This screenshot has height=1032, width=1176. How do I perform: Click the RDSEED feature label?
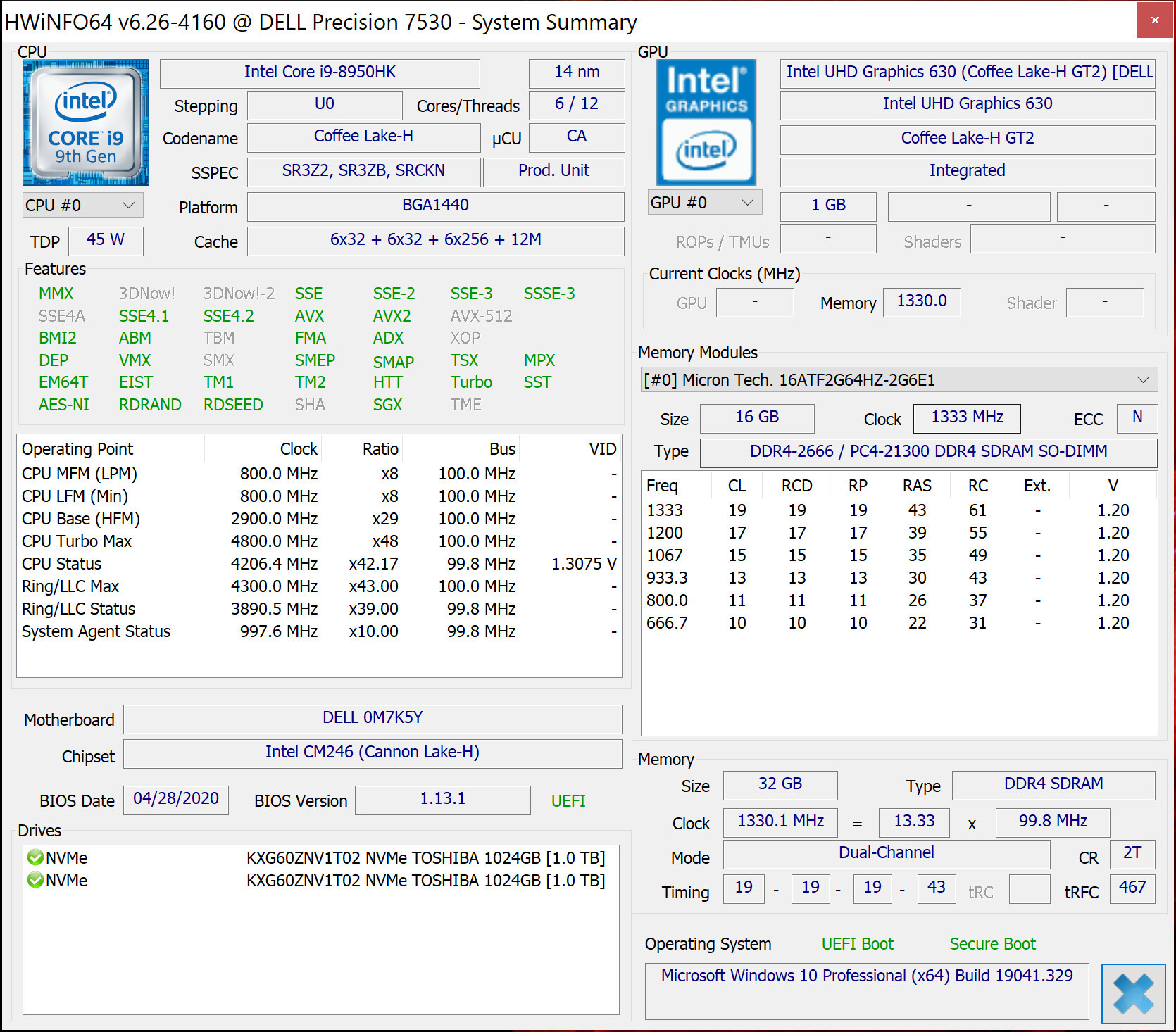(x=233, y=405)
